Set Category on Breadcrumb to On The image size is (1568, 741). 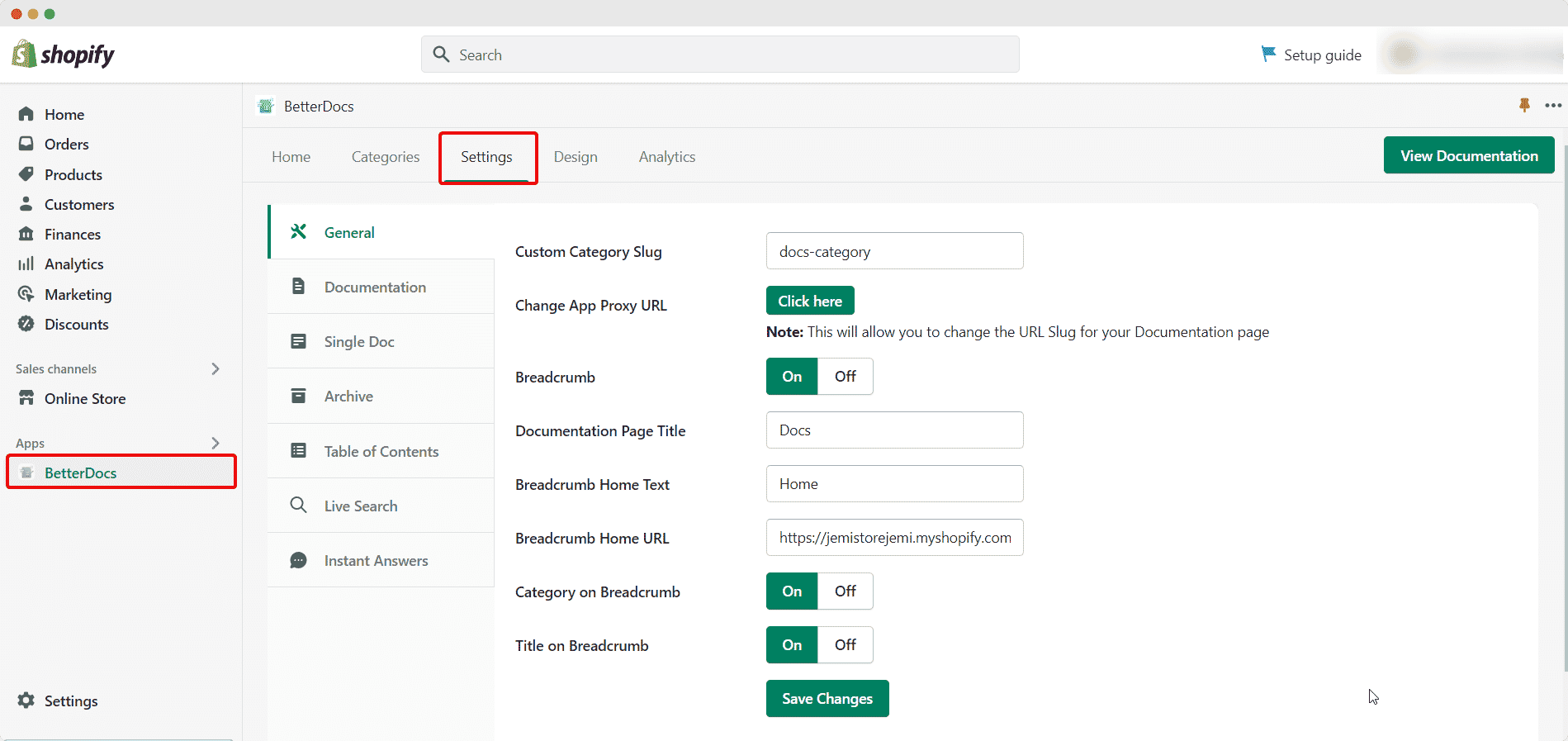coord(792,591)
